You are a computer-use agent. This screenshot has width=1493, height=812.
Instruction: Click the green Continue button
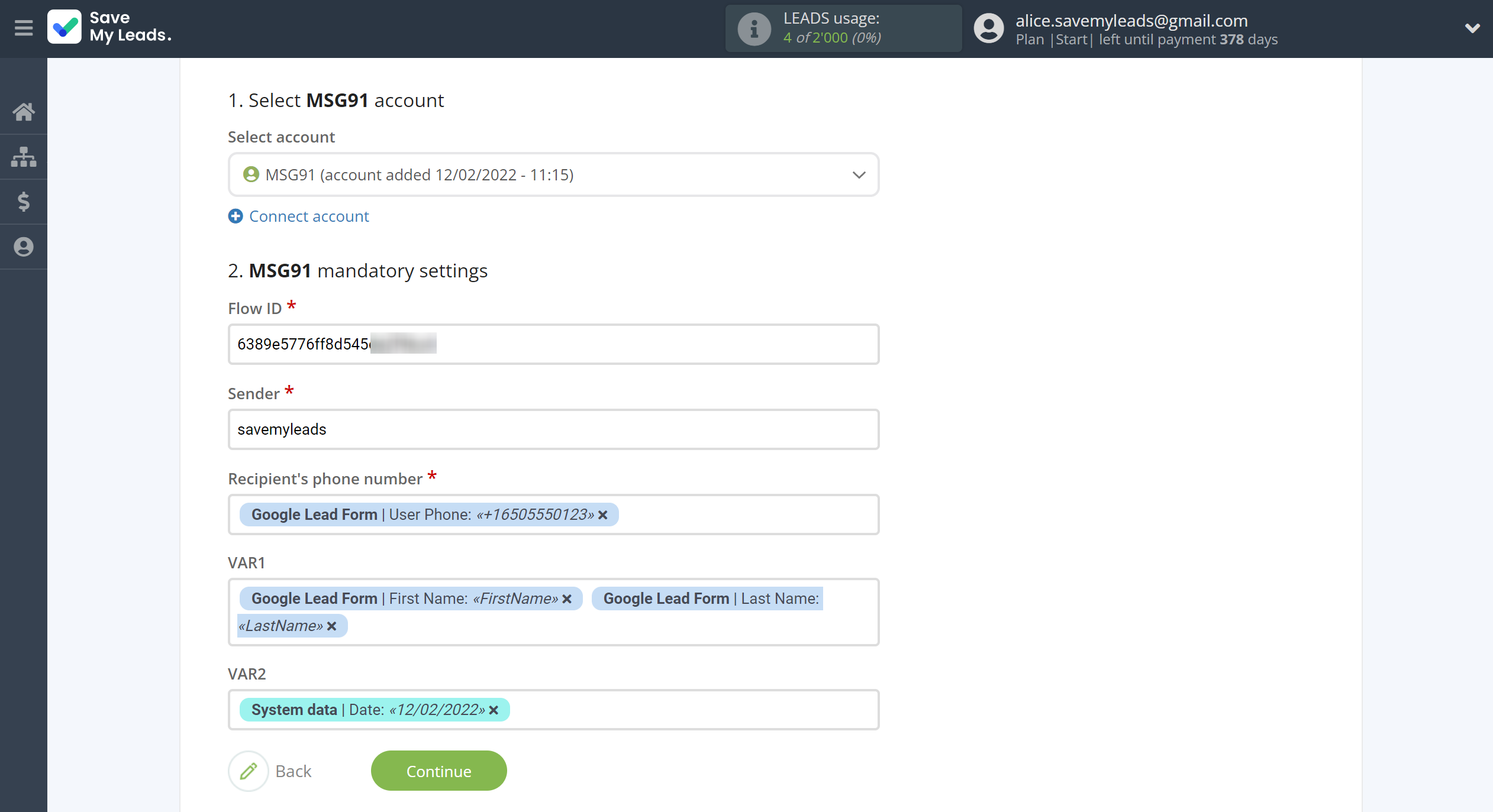[x=439, y=771]
